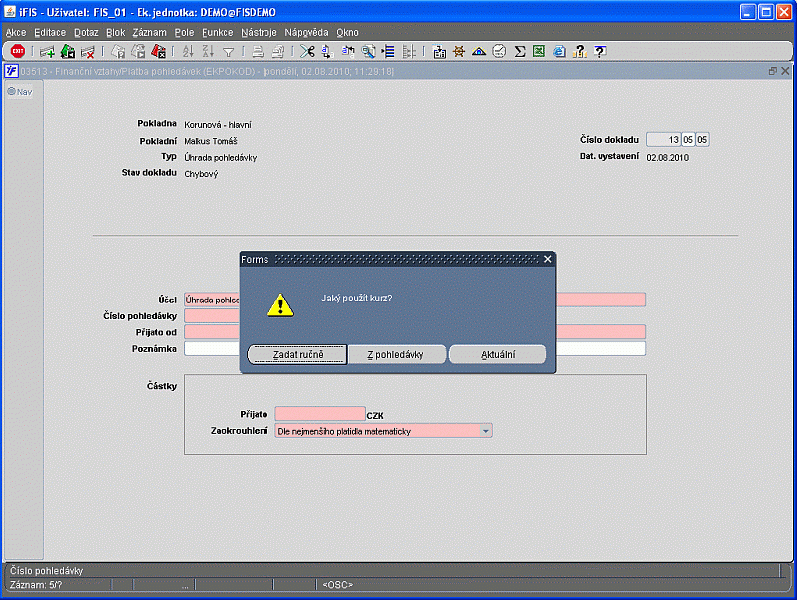Close the Forms dialog with X

[x=547, y=259]
